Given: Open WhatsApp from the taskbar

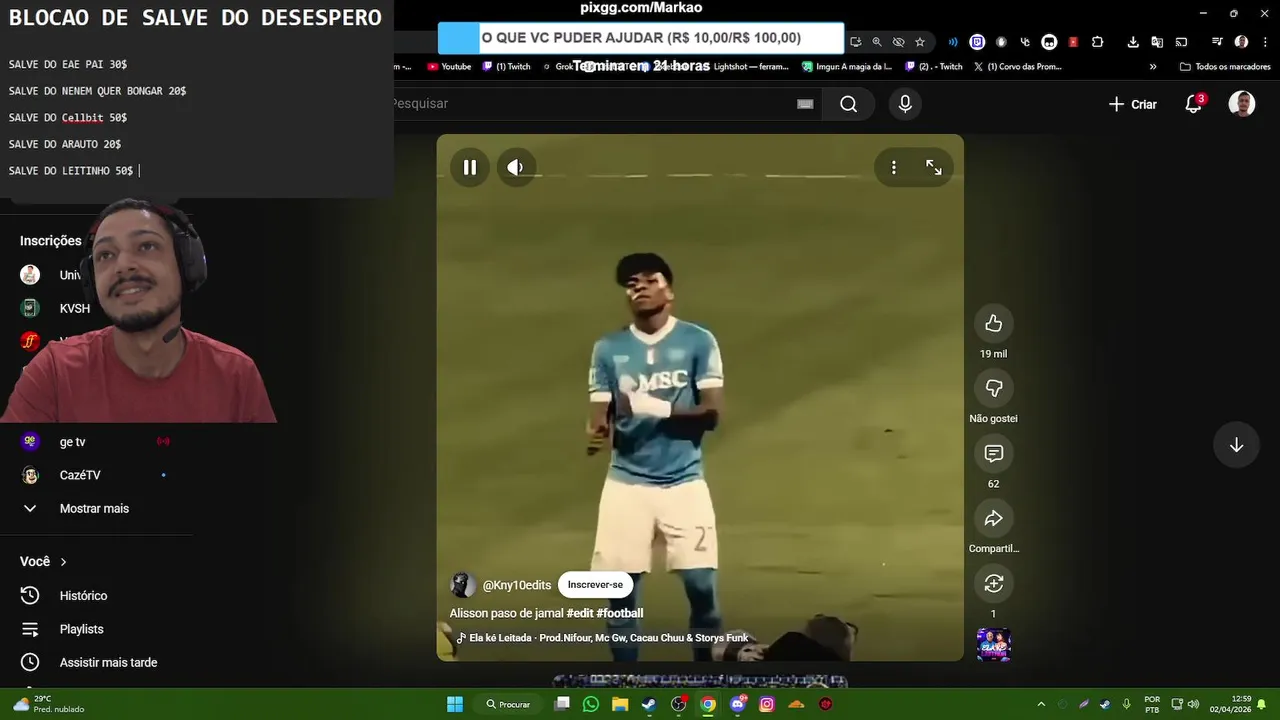Looking at the screenshot, I should (x=590, y=704).
